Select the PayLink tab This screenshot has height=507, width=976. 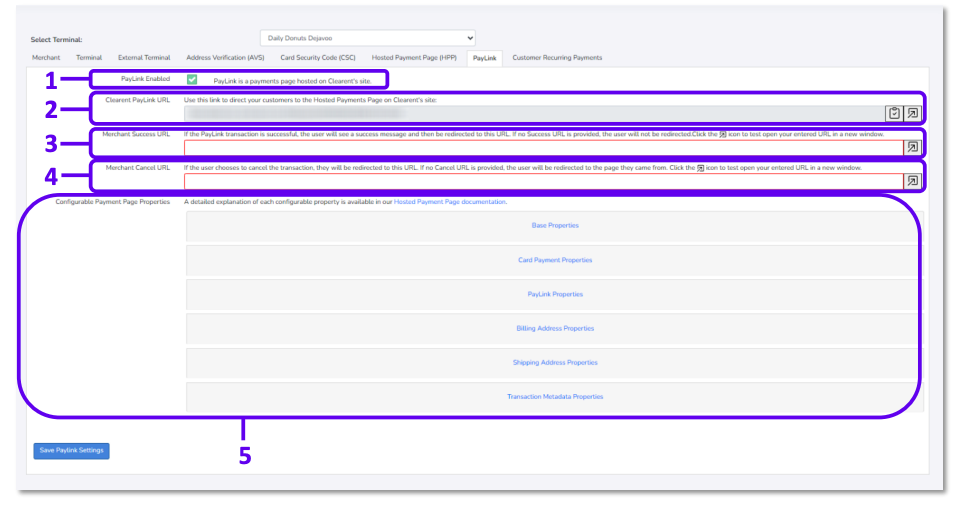tap(484, 58)
